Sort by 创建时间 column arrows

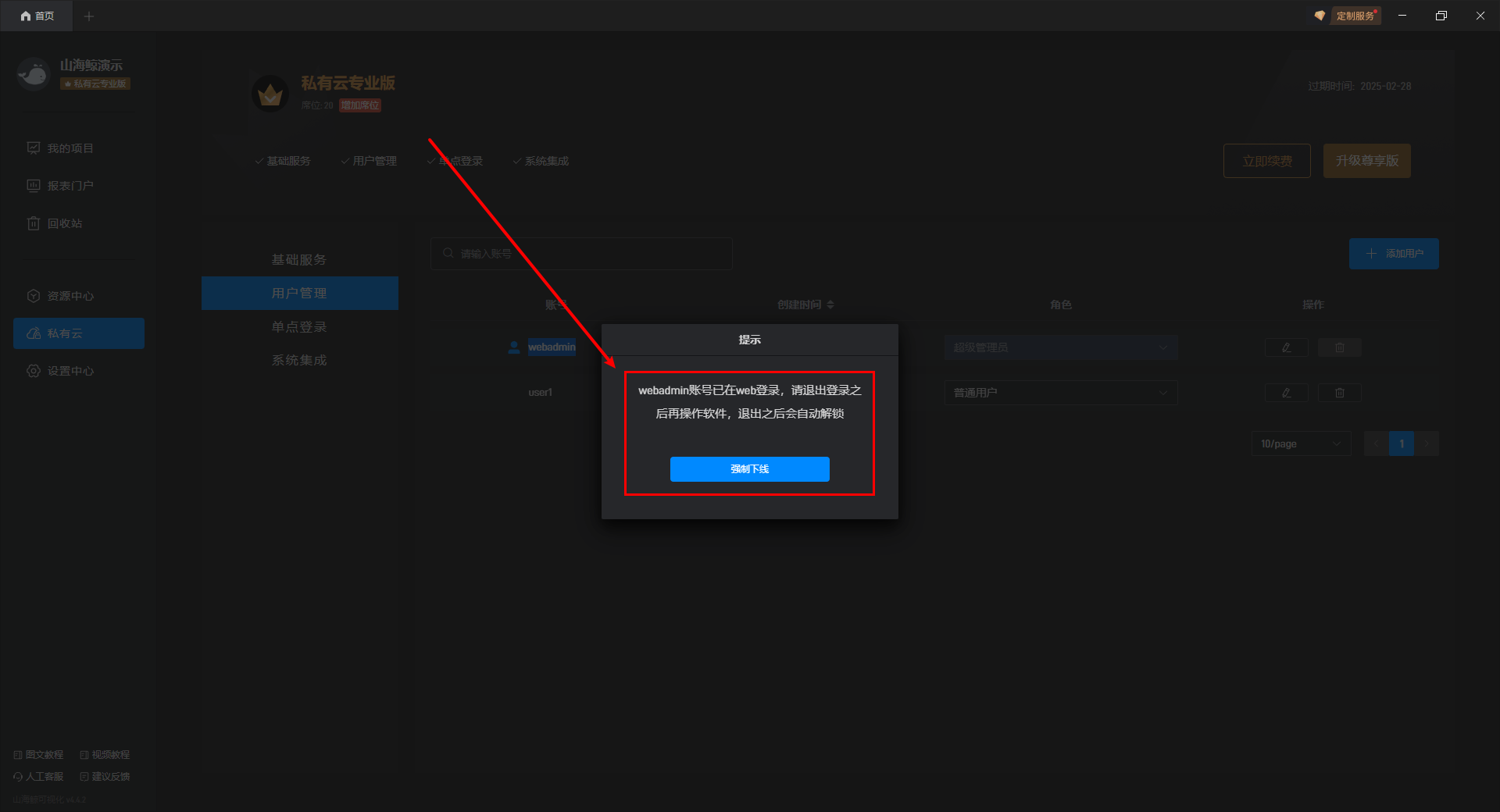(x=830, y=304)
